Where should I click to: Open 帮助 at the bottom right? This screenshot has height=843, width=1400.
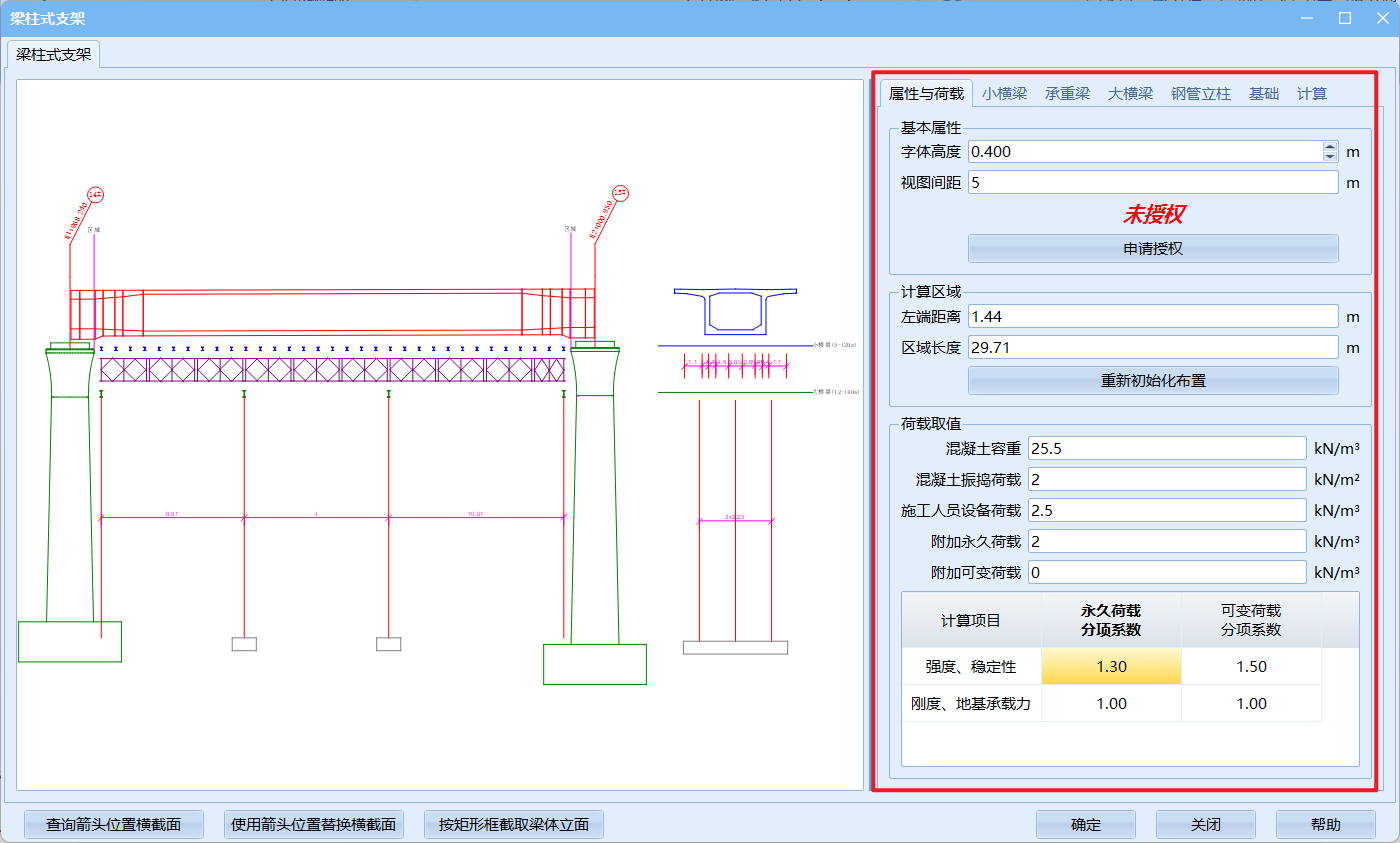coord(1325,825)
